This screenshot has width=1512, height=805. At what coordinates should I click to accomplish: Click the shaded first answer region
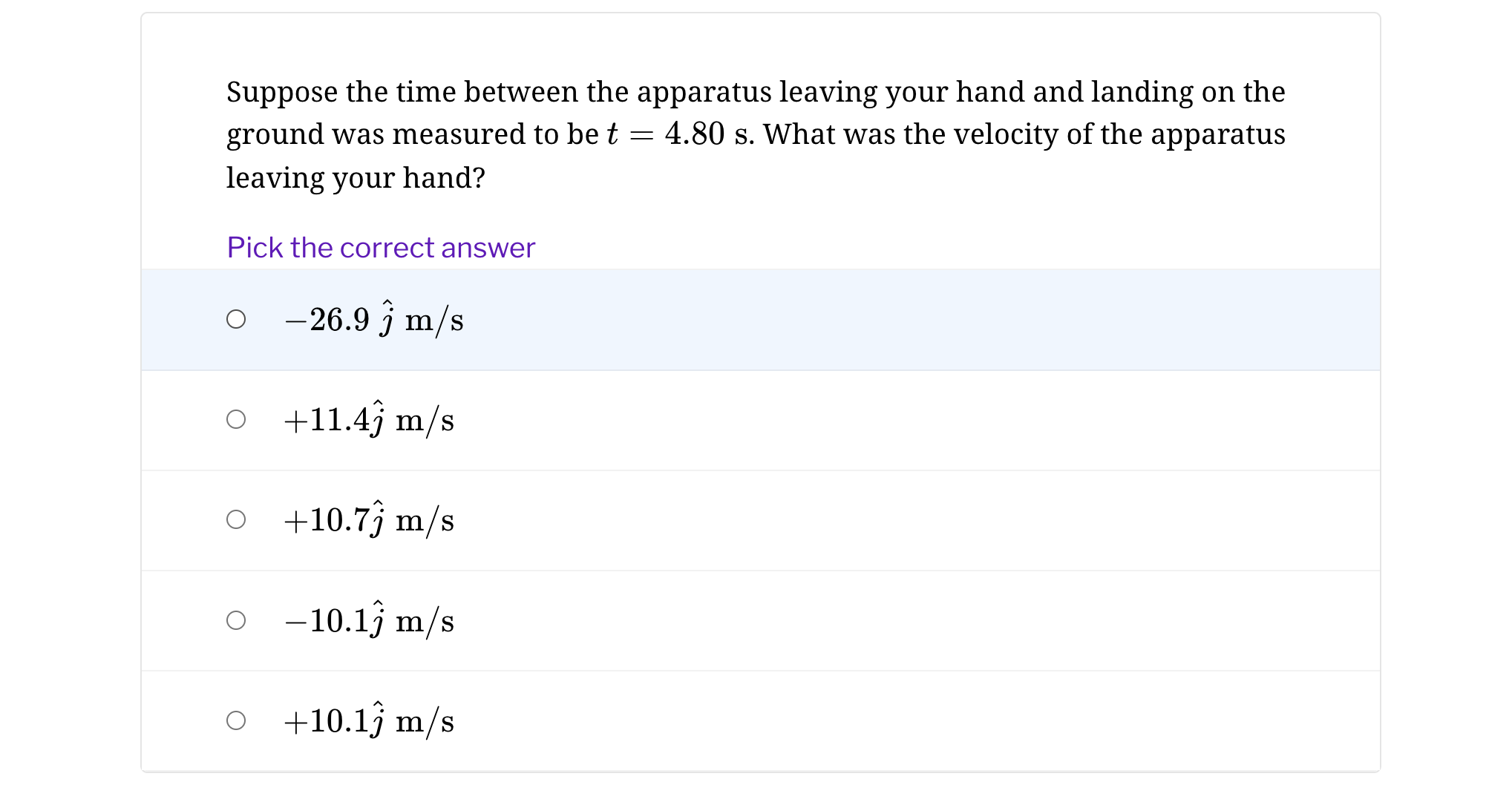(x=742, y=319)
